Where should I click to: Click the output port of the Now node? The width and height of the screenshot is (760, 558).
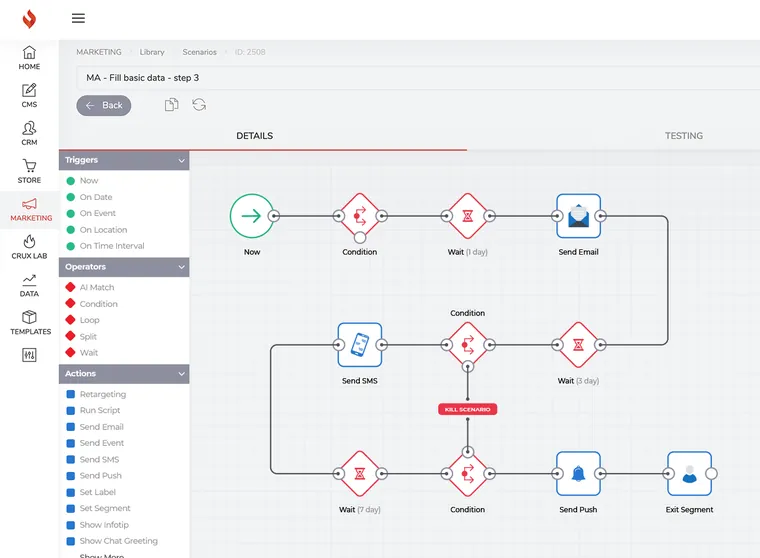274,216
